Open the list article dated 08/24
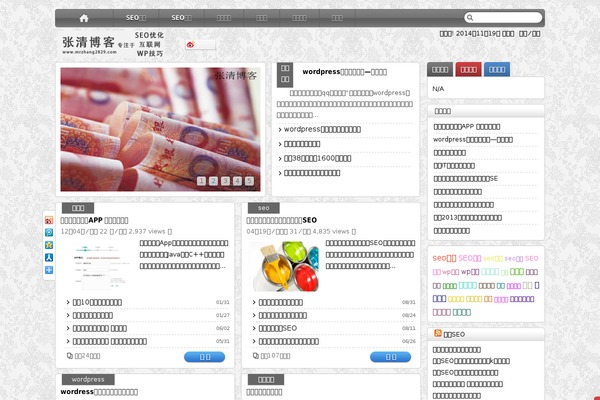 (x=282, y=315)
